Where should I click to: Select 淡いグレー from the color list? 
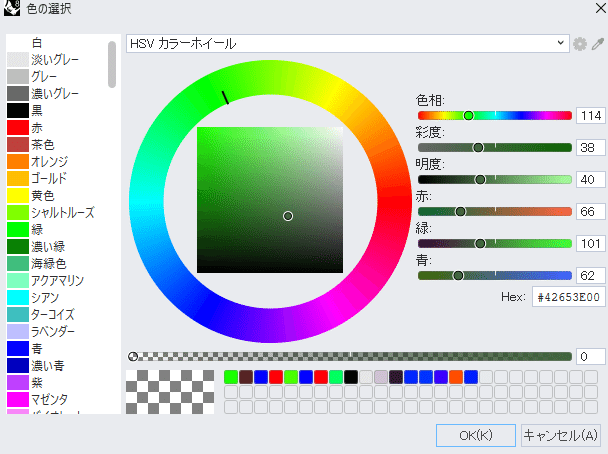click(56, 60)
